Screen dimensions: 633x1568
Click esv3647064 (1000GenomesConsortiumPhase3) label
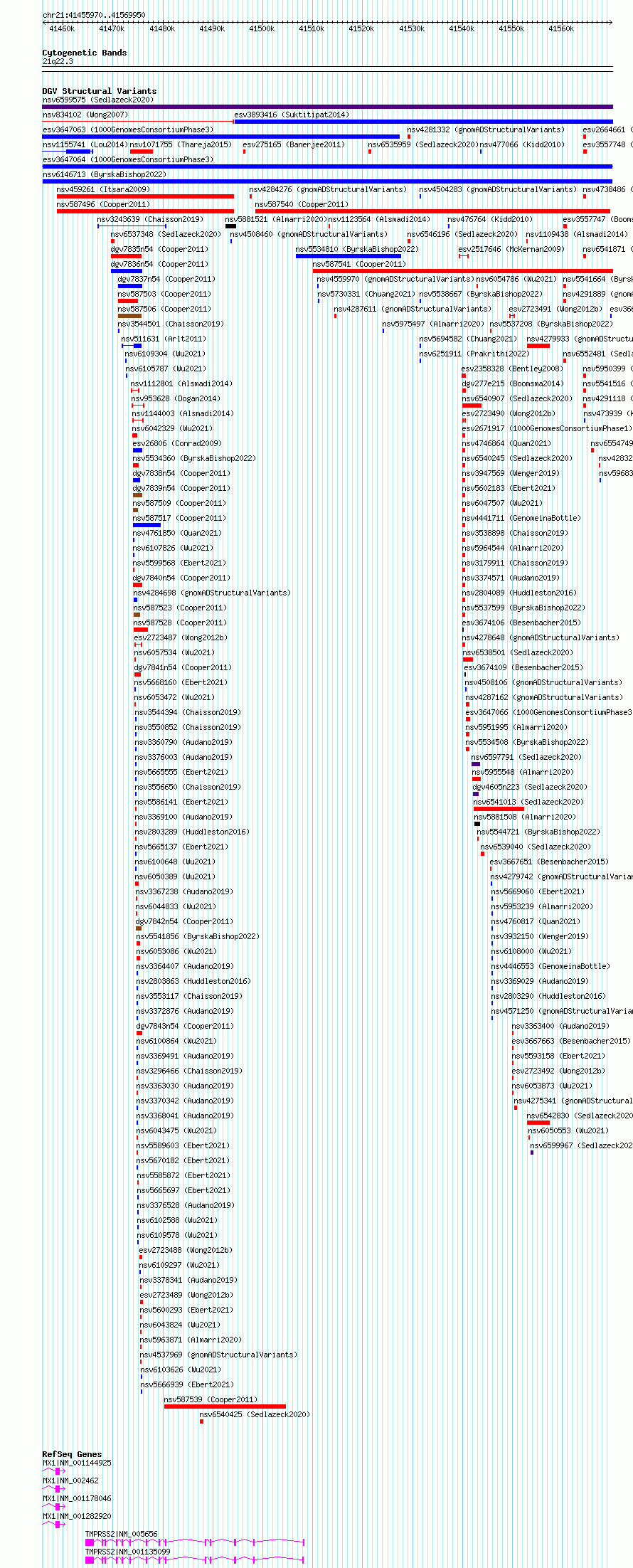128,159
